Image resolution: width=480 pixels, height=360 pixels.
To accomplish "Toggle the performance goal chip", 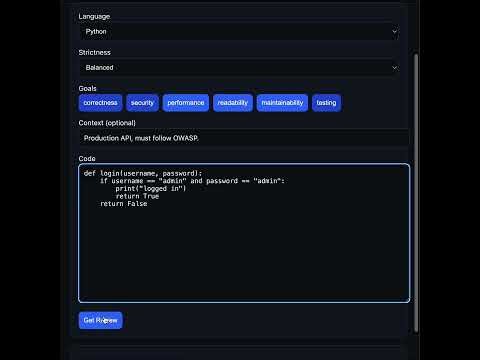I will click(186, 103).
